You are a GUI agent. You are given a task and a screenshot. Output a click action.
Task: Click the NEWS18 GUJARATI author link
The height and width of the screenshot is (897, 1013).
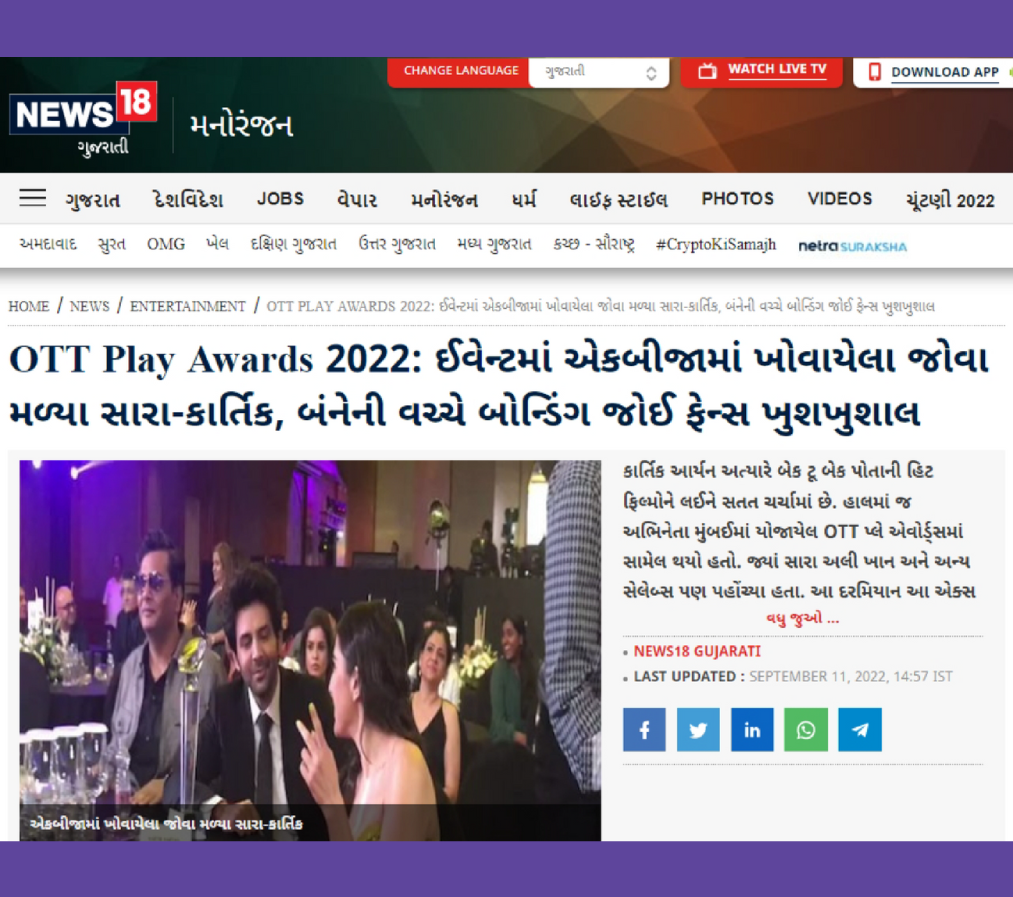(697, 651)
